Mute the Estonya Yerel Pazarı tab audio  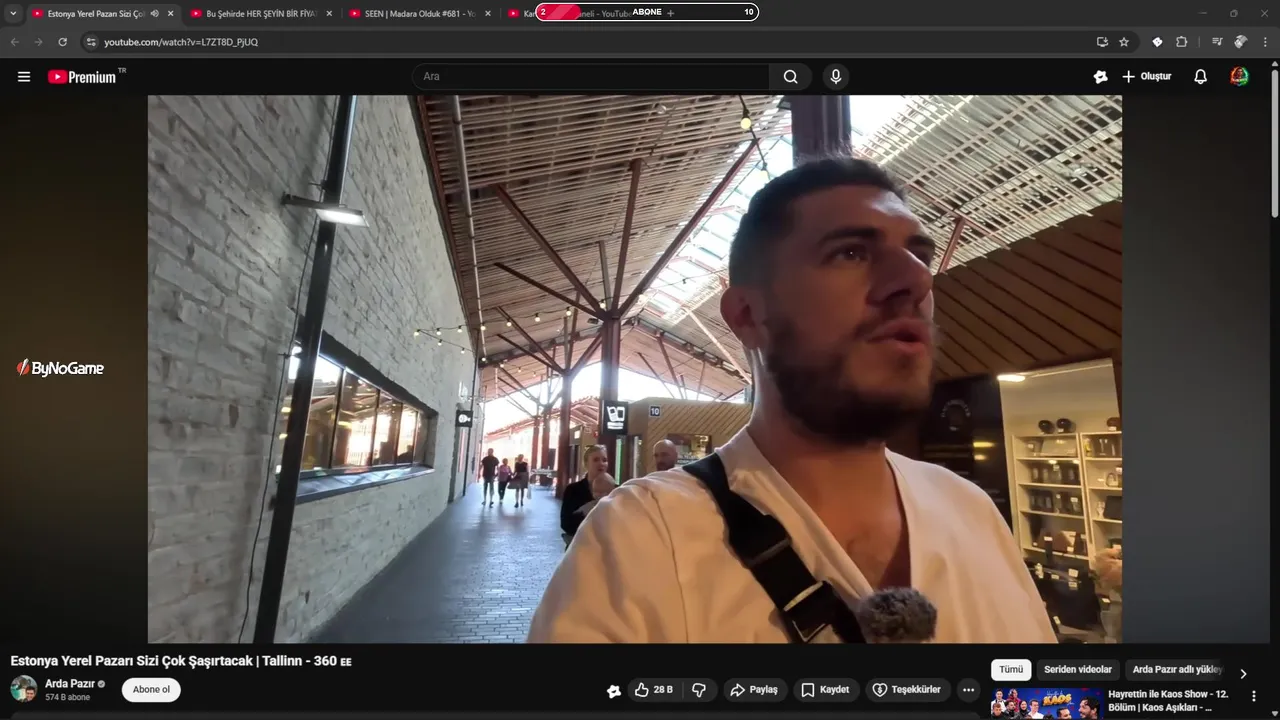point(154,13)
